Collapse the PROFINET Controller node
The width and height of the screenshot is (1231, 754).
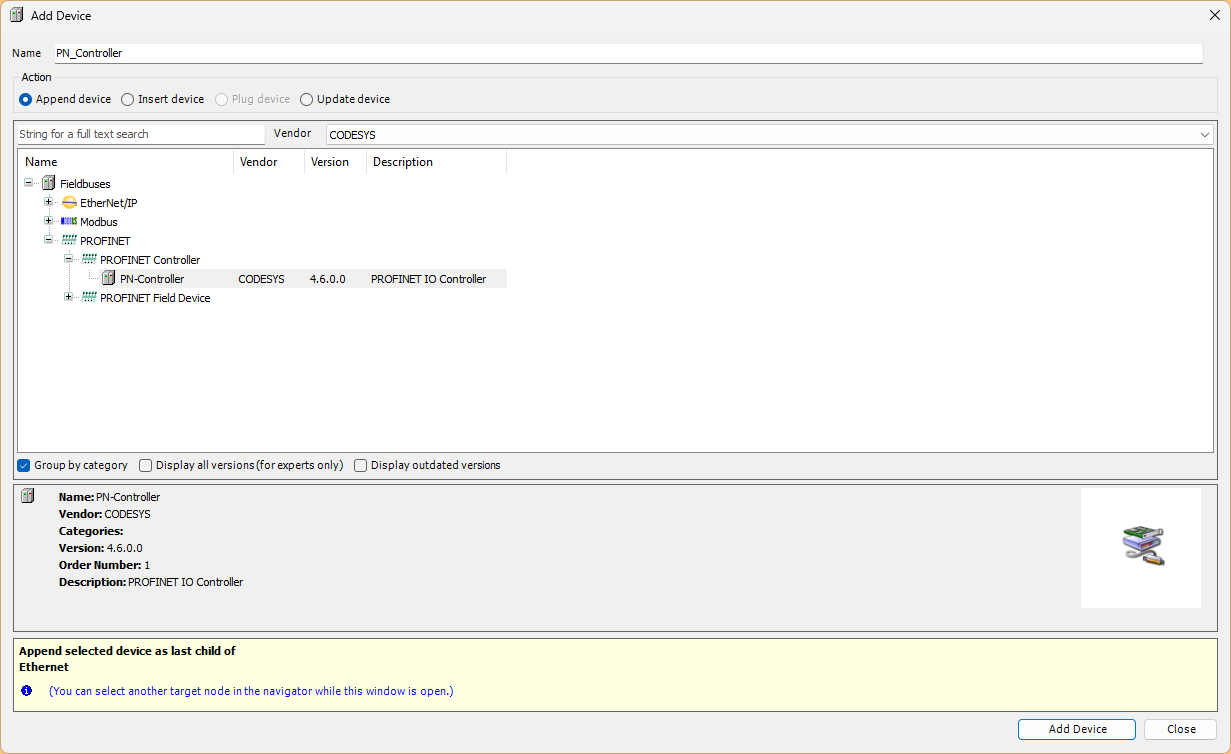[x=68, y=260]
